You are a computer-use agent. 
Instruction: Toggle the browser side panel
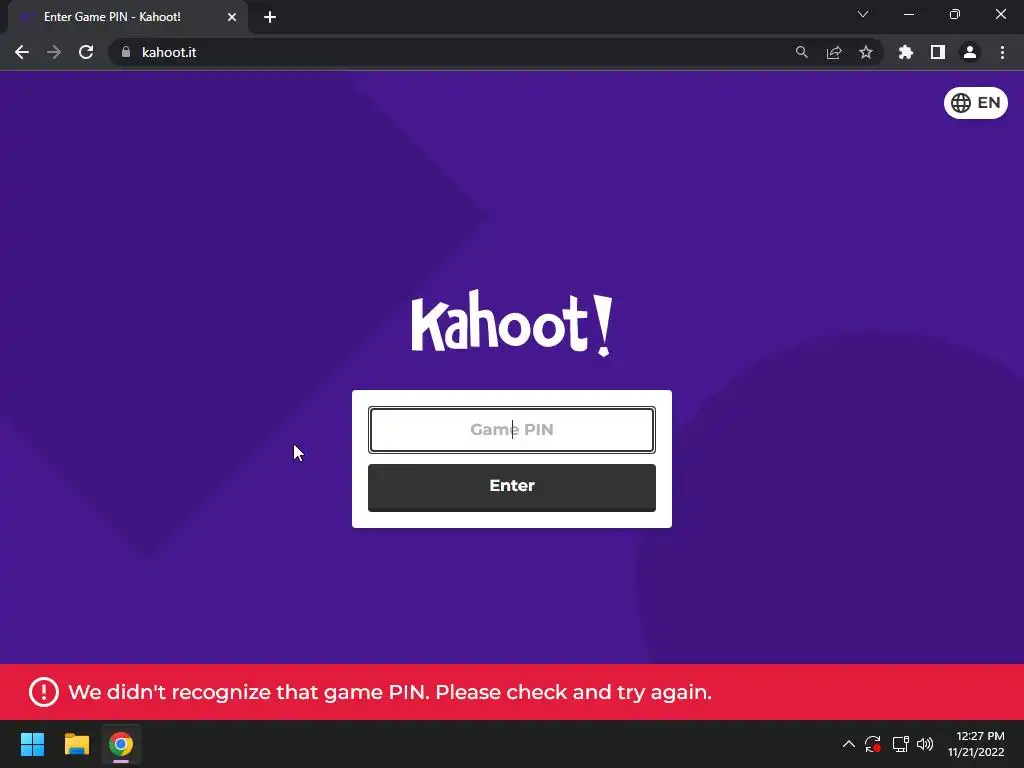pos(938,52)
